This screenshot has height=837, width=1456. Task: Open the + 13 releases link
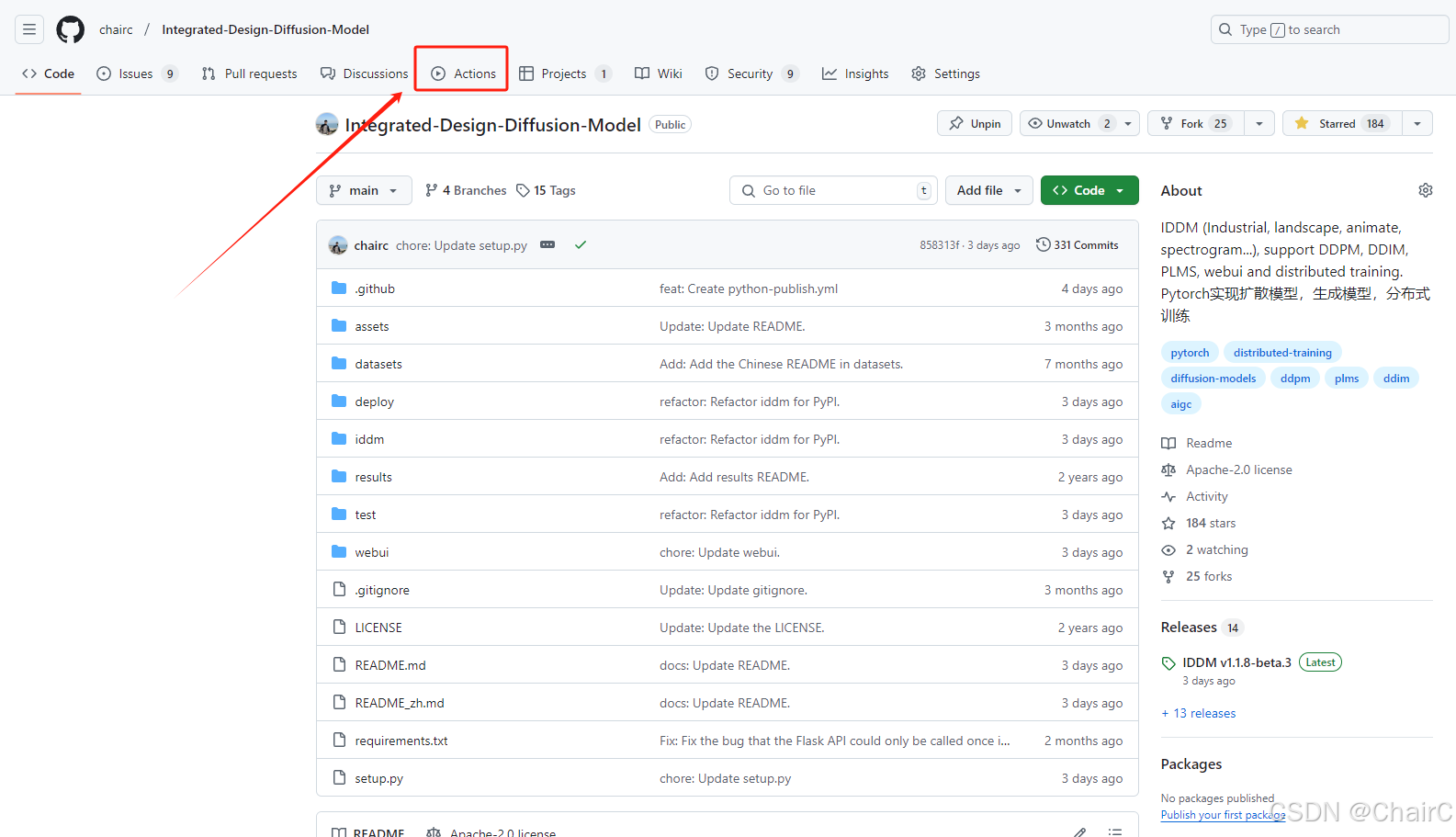[1199, 713]
